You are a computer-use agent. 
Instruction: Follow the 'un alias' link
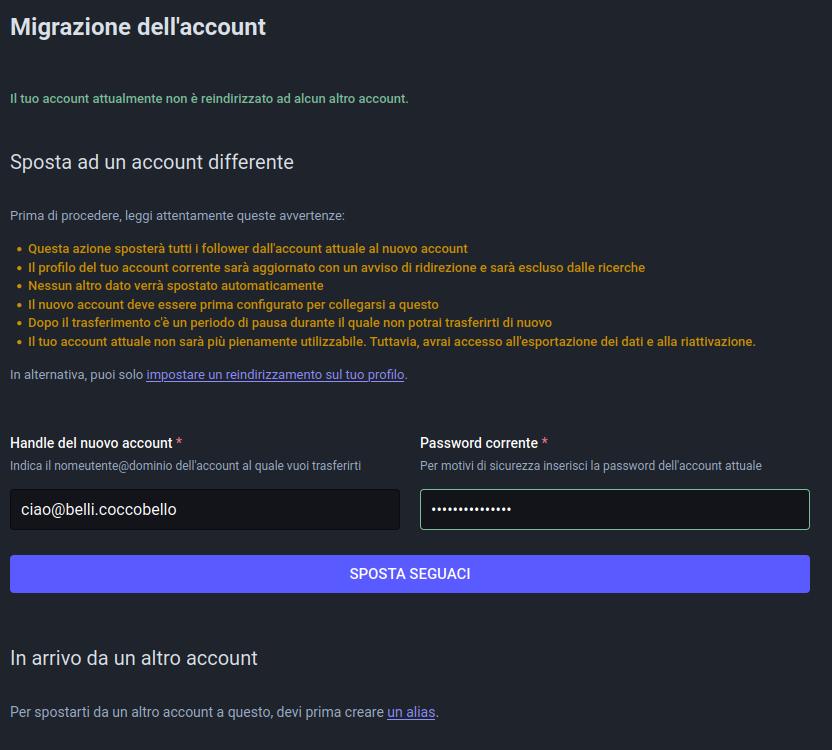point(411,712)
